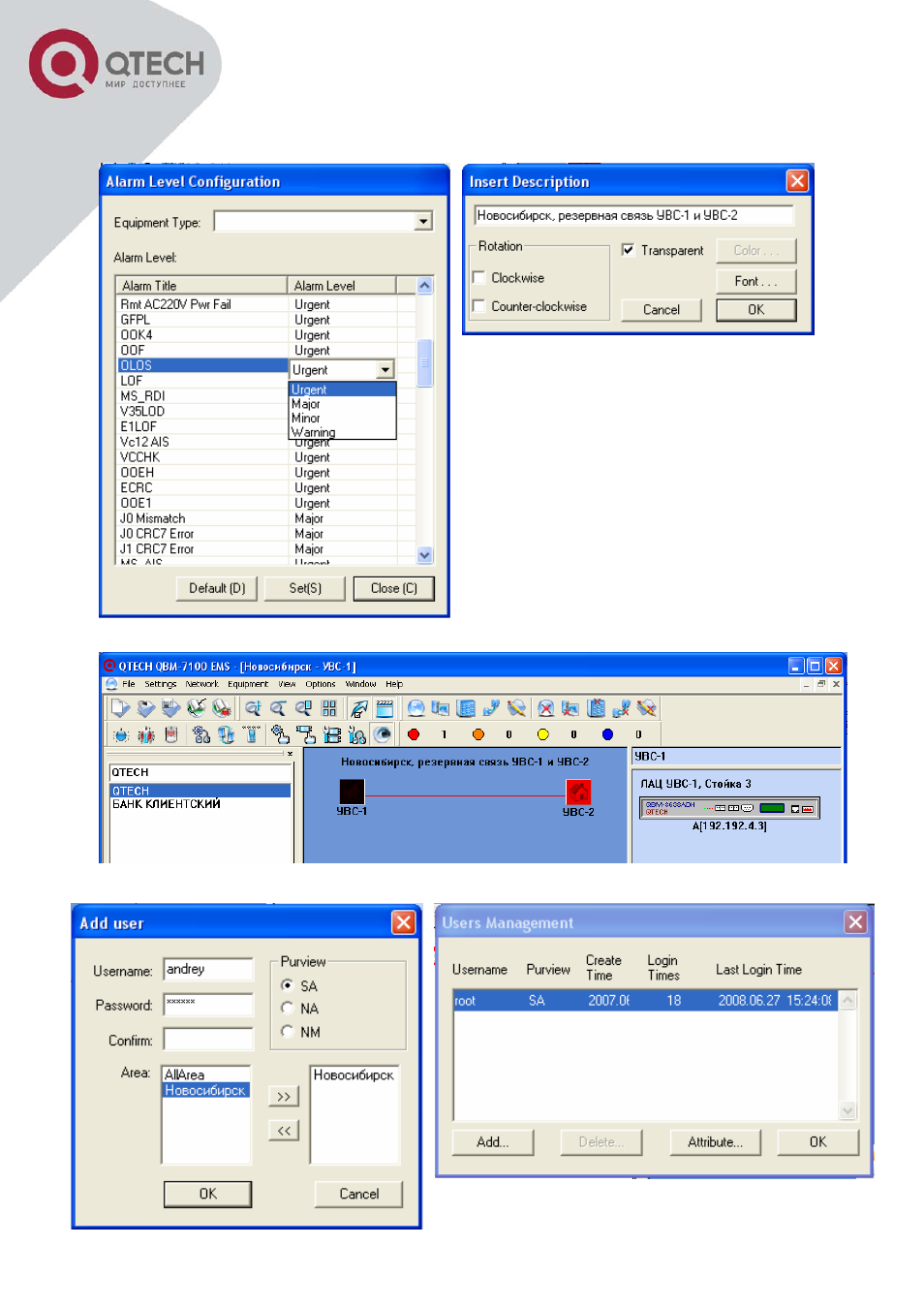Move Новосибирск right with >> button
This screenshot has width=924, height=1308.
(x=284, y=1096)
